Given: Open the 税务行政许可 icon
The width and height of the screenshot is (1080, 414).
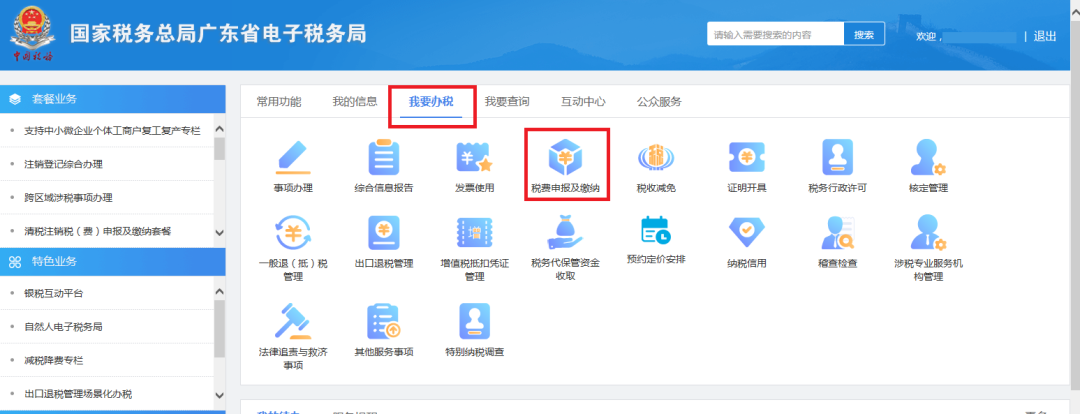Looking at the screenshot, I should [838, 156].
